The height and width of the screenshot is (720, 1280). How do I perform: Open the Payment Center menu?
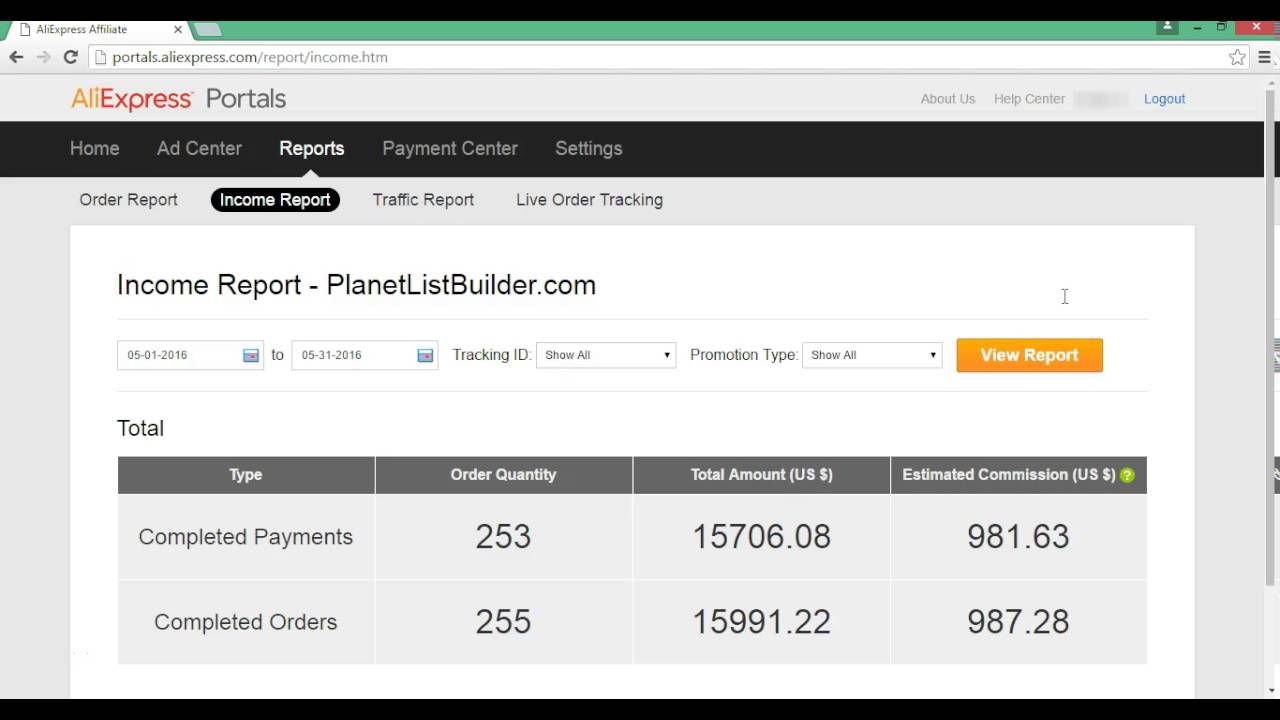(x=450, y=148)
